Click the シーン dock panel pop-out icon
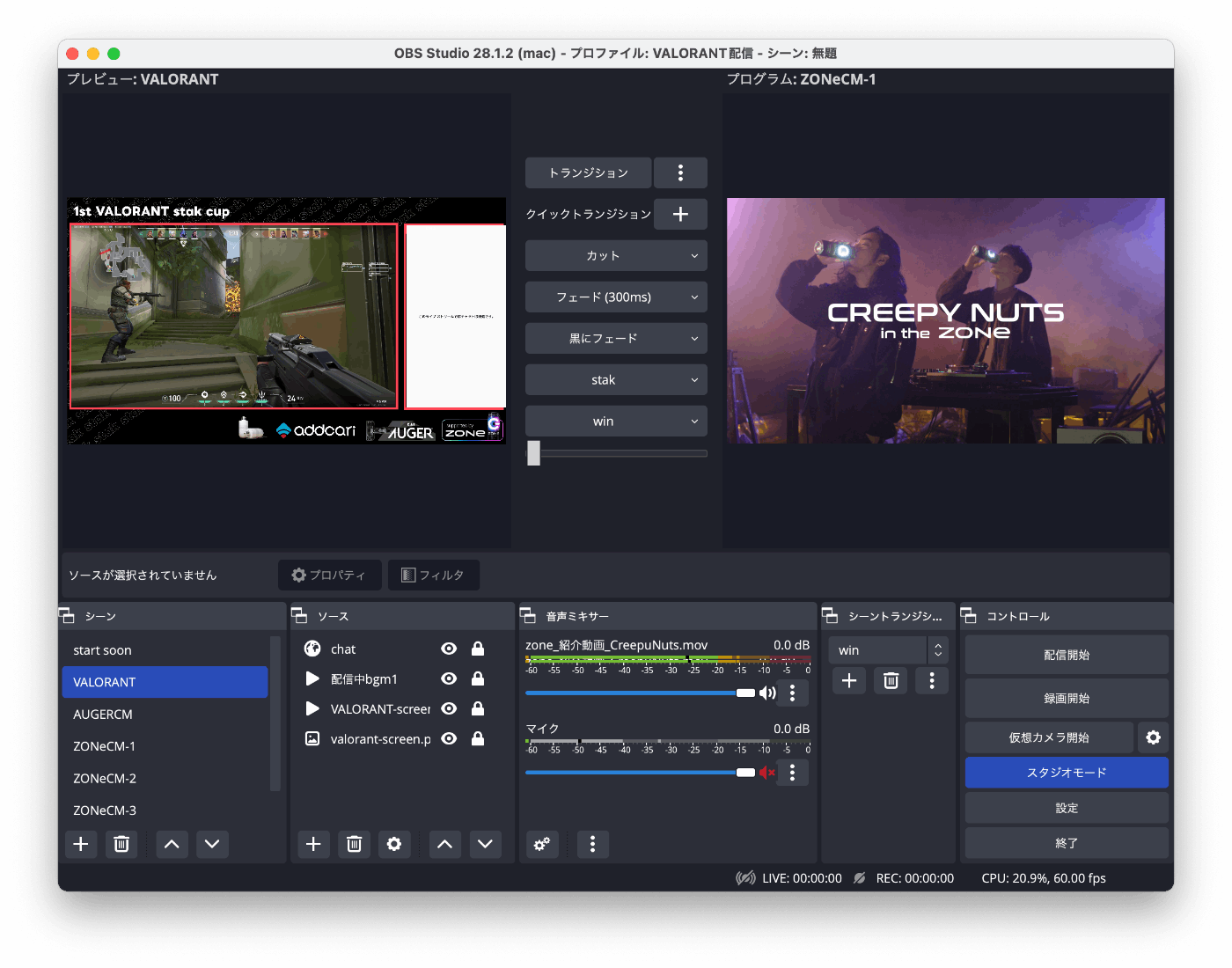This screenshot has width=1232, height=968. click(x=66, y=615)
